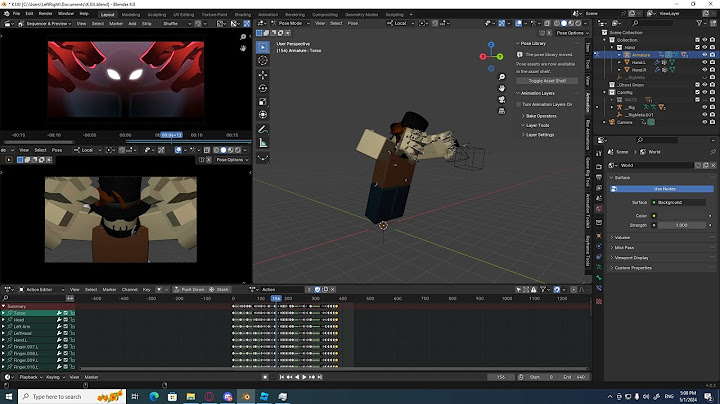
Task: Switch orthographic/perspective view grid icon
Action: tap(502, 111)
